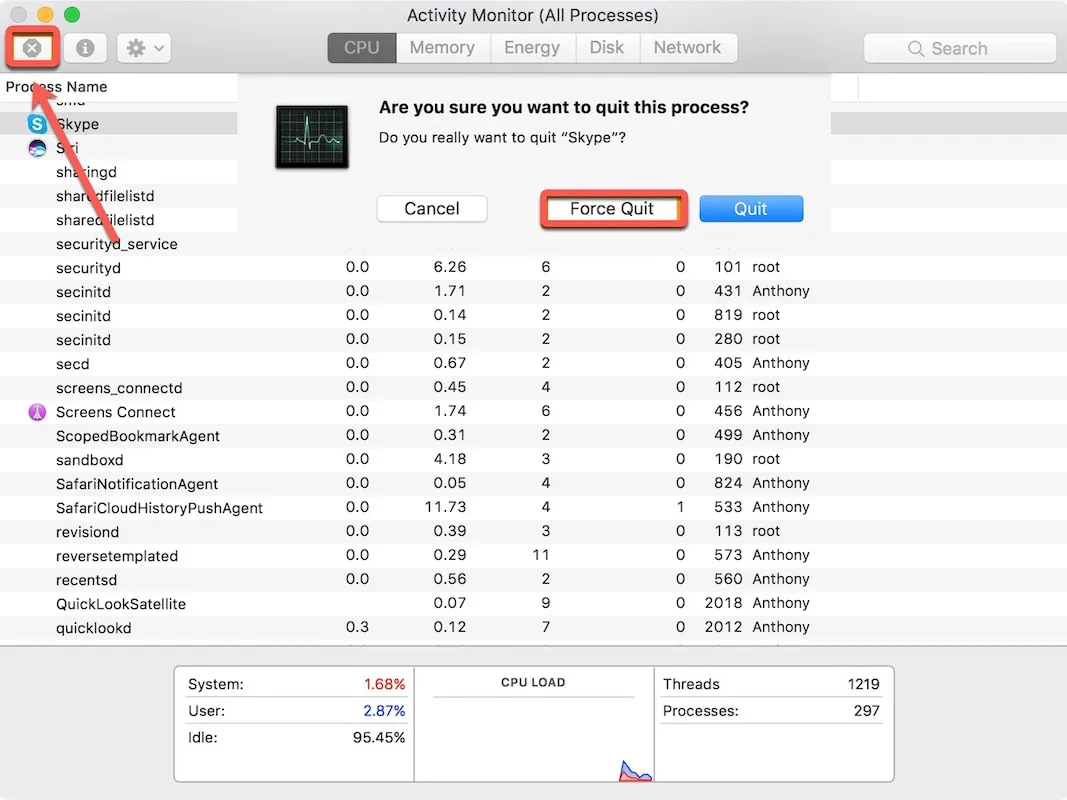Screen dimensions: 1067x800
Task: Switch to the Memory tab
Action: coord(442,47)
